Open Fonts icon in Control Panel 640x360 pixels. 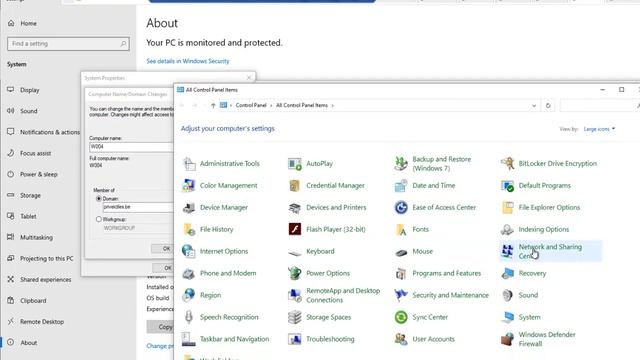[401, 229]
